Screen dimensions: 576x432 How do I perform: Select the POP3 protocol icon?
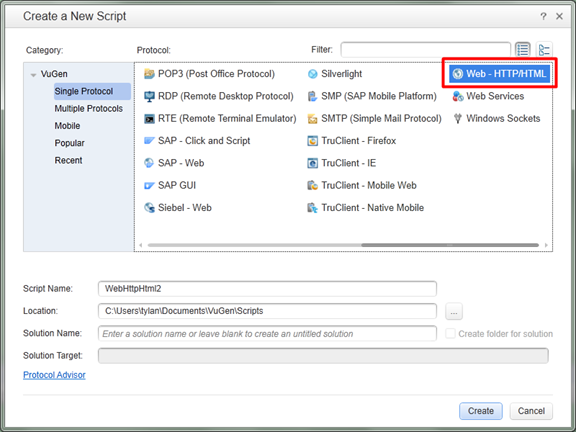[149, 74]
